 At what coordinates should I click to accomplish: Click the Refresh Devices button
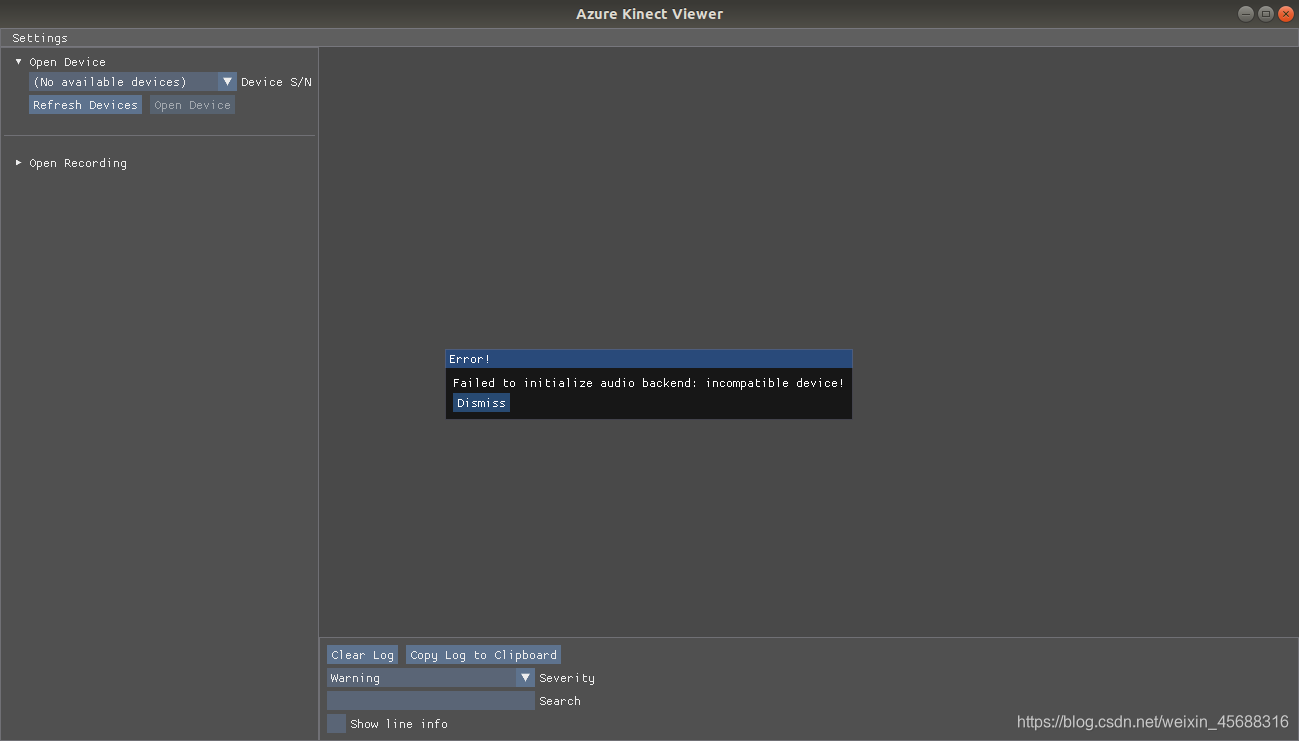point(85,105)
